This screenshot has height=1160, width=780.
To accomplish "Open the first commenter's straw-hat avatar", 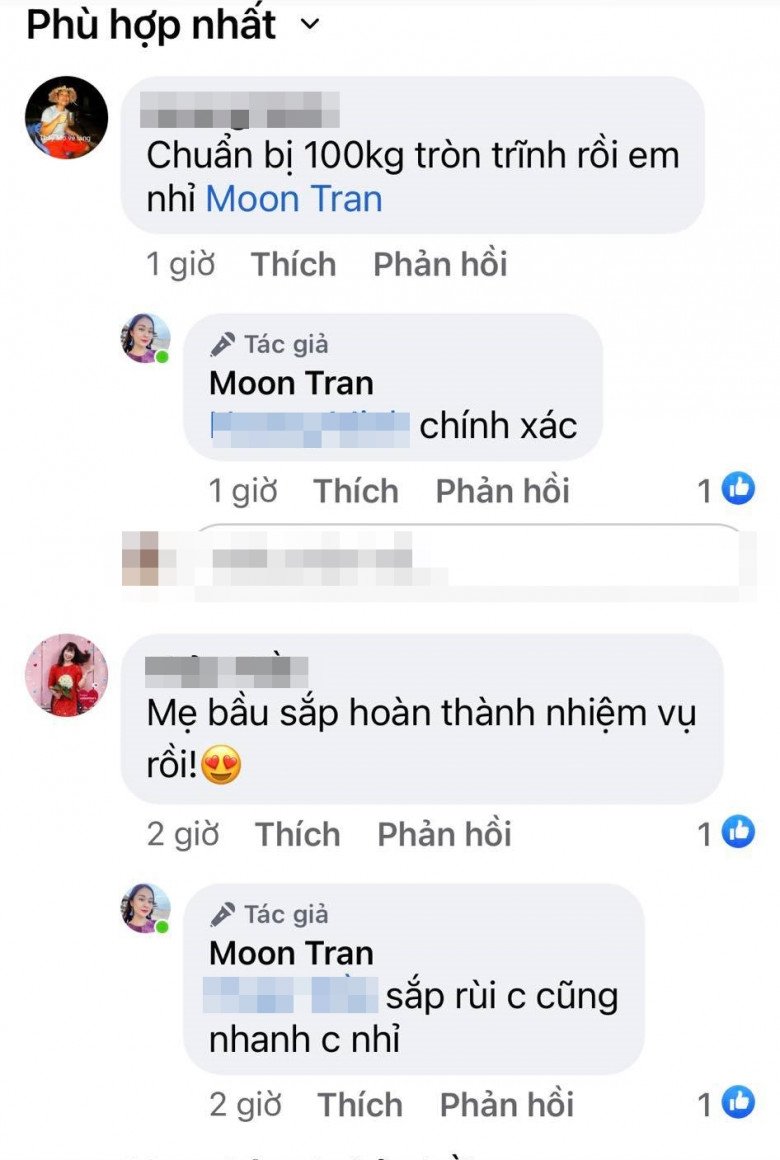I will (x=67, y=118).
